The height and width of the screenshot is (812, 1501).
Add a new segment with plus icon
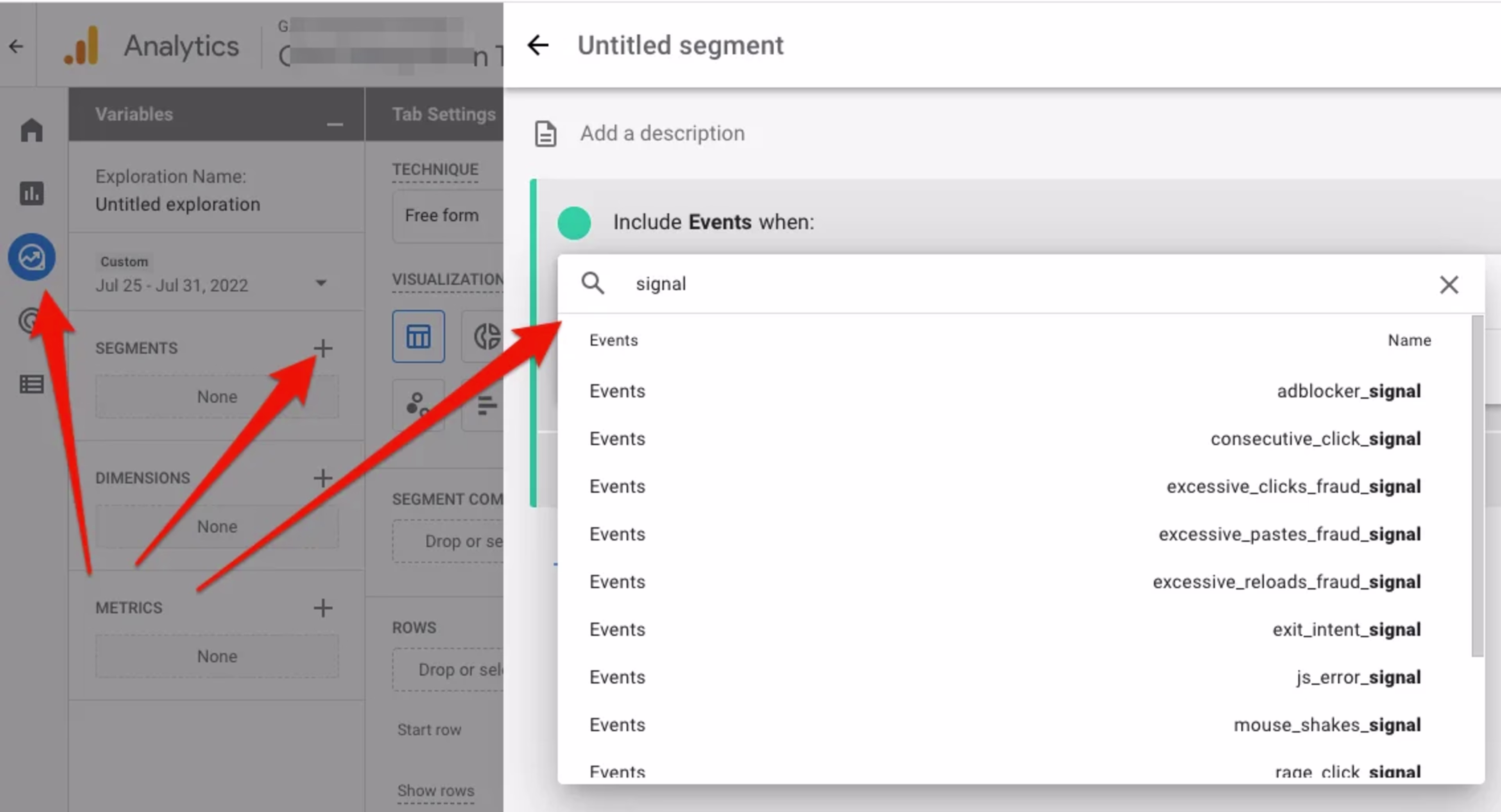pos(323,348)
